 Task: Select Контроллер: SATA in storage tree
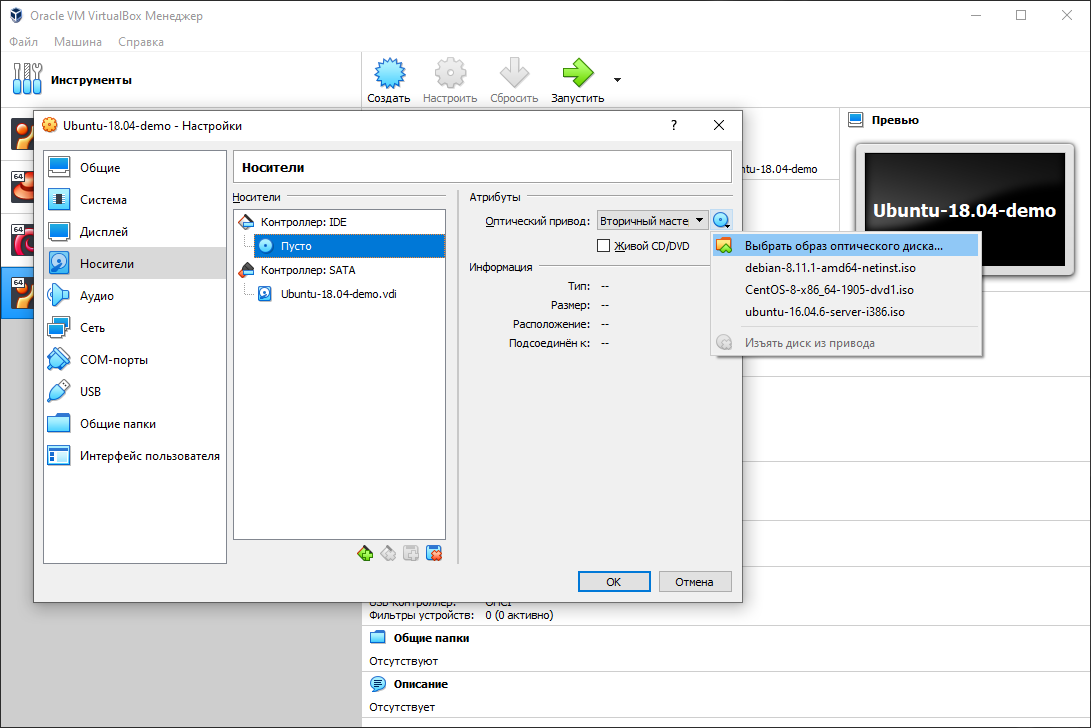click(x=340, y=270)
